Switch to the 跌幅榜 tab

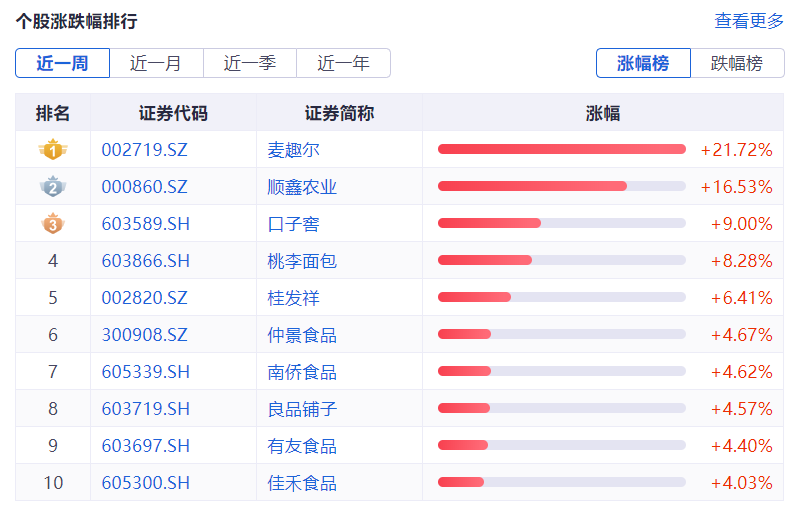(x=737, y=63)
